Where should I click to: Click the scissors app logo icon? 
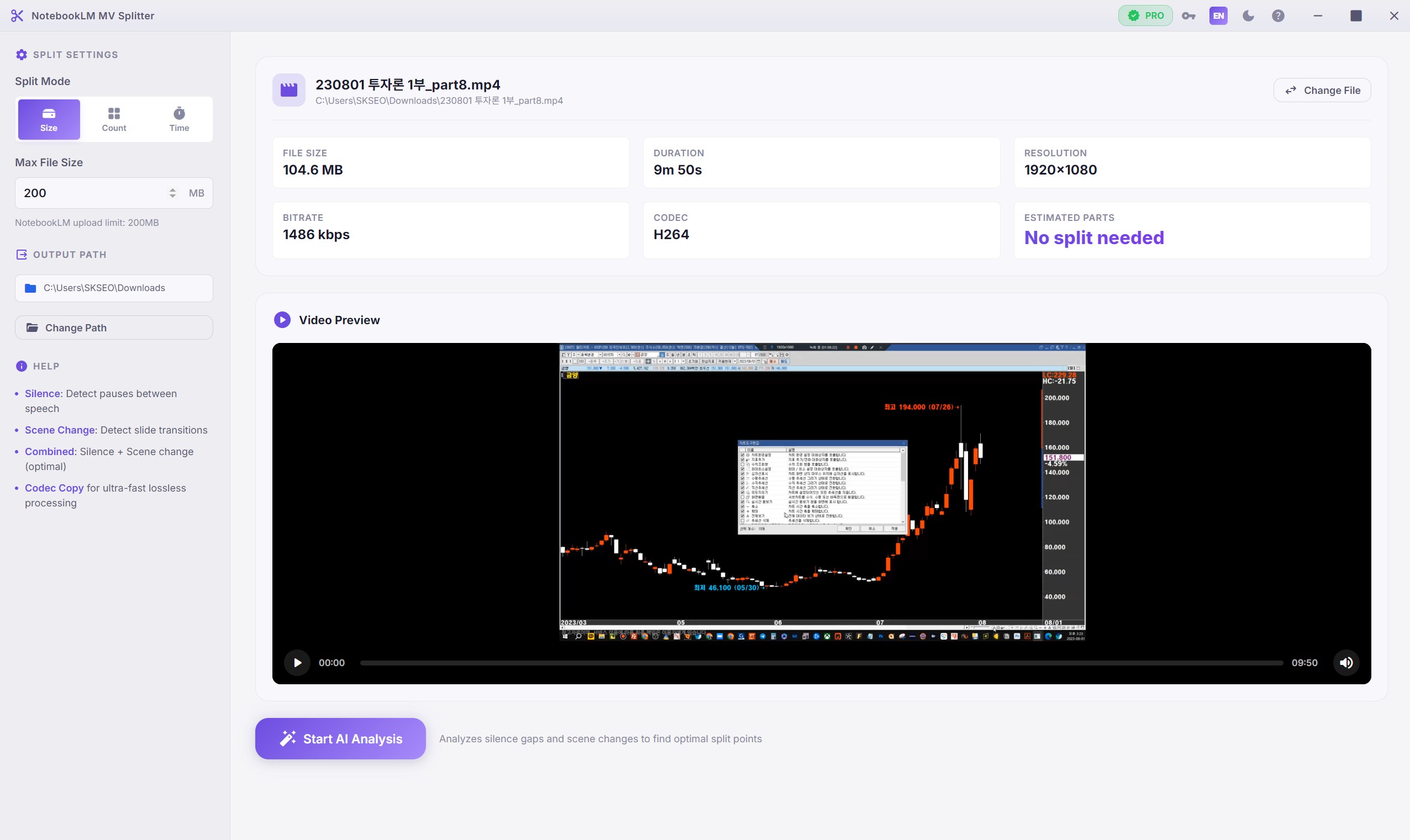point(17,15)
